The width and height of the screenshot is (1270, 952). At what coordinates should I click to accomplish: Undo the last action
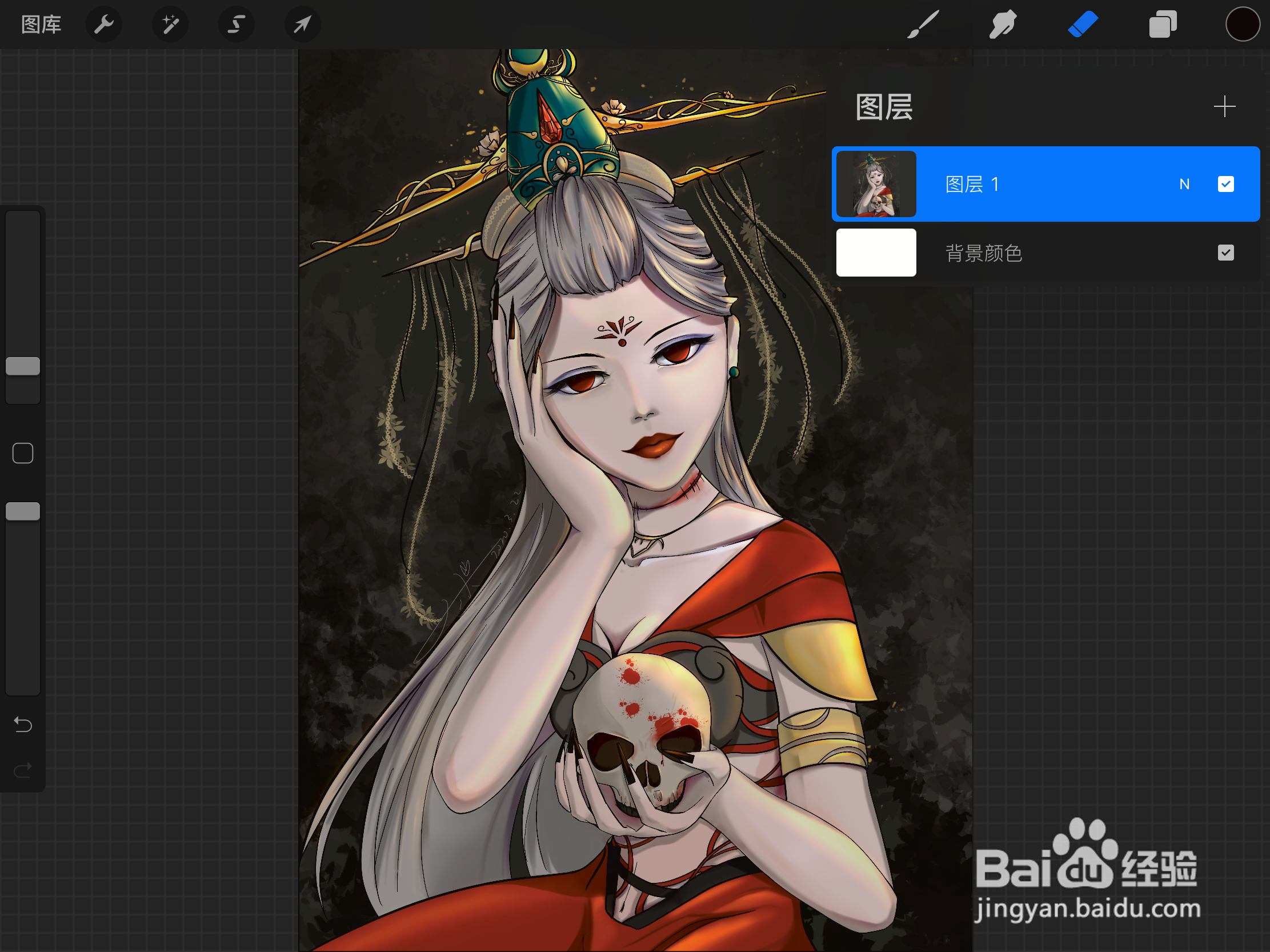pos(23,725)
